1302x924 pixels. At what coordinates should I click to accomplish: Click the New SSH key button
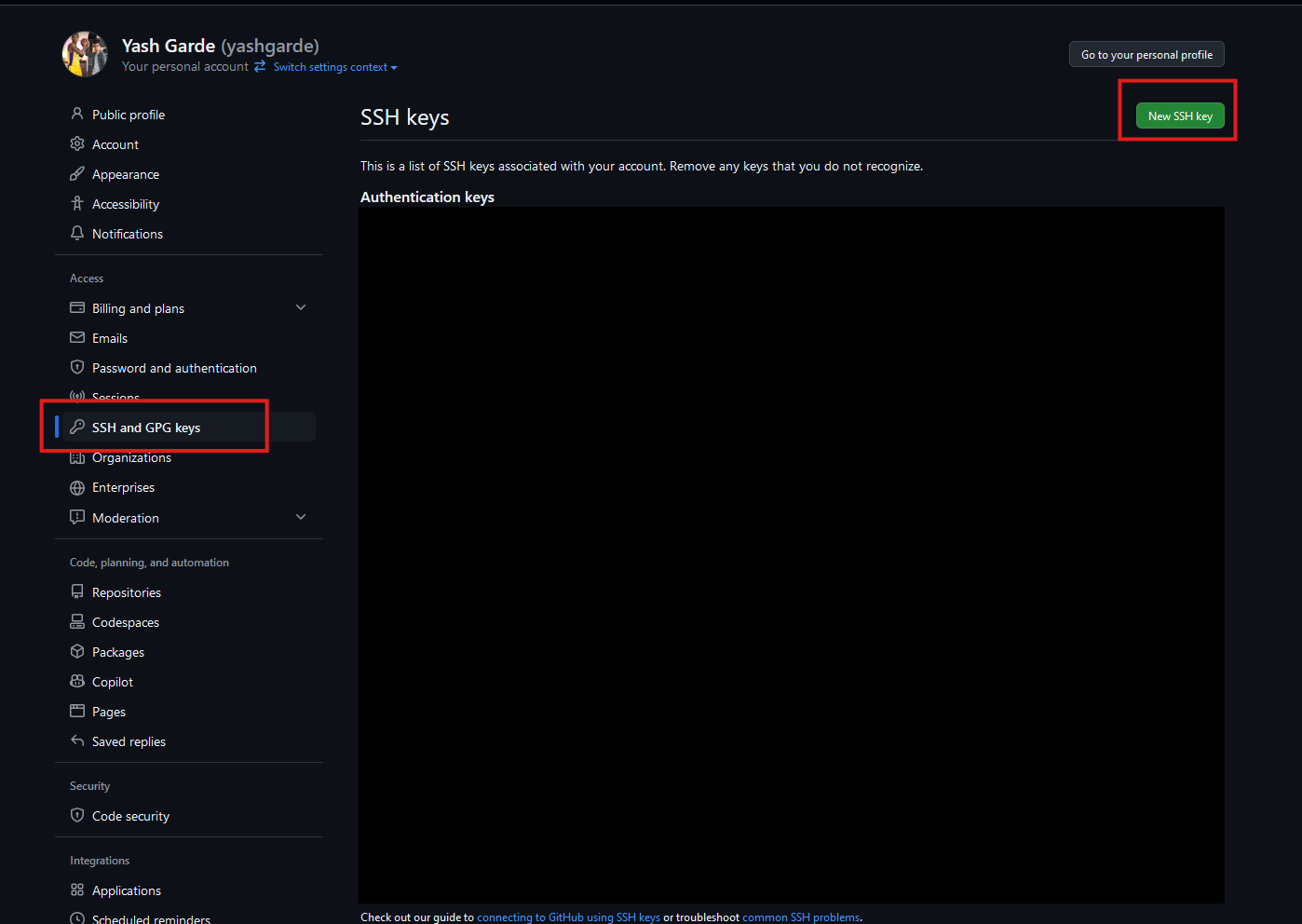pyautogui.click(x=1179, y=115)
